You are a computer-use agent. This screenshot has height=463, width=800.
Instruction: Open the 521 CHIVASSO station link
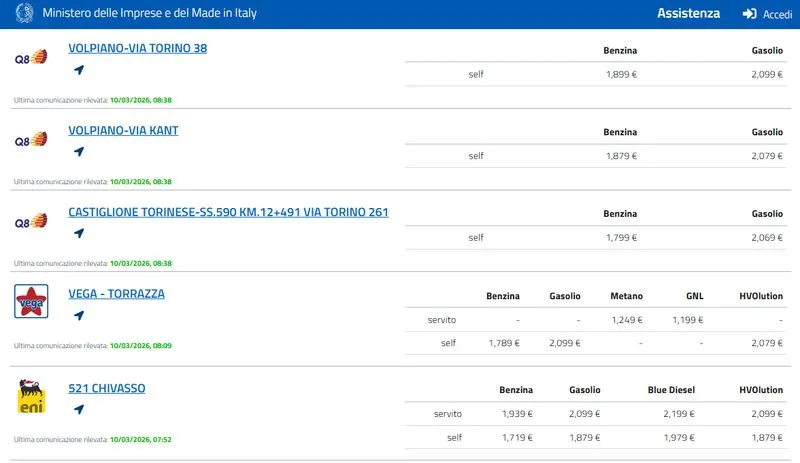click(x=107, y=388)
